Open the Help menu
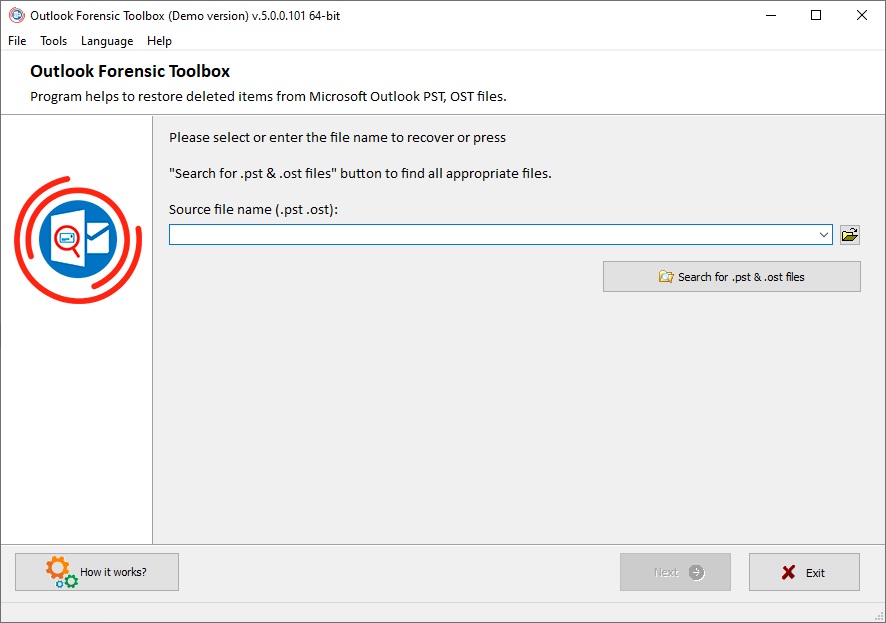The width and height of the screenshot is (886, 623). tap(159, 41)
